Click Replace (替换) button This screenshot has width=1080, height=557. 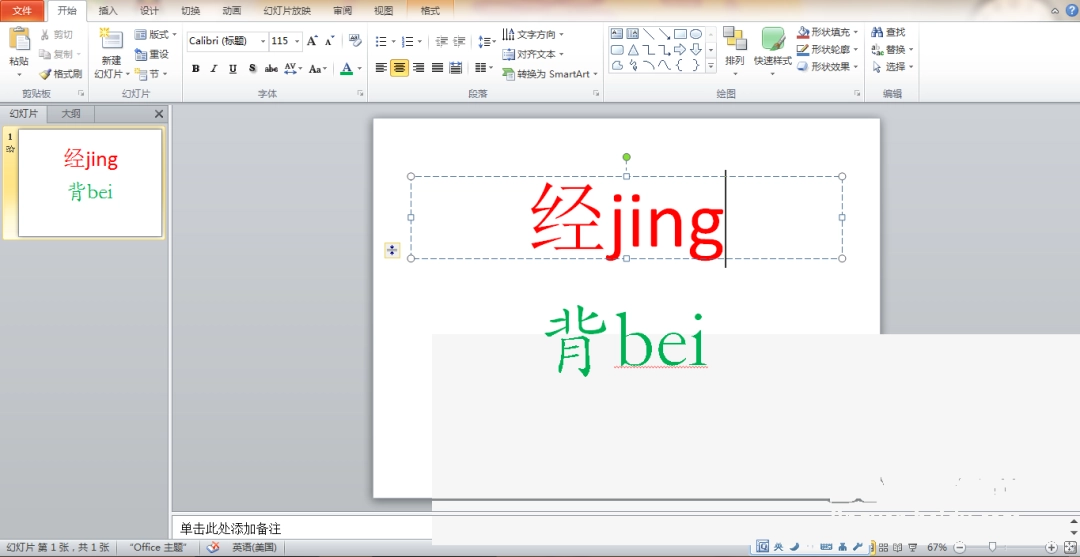tap(892, 50)
